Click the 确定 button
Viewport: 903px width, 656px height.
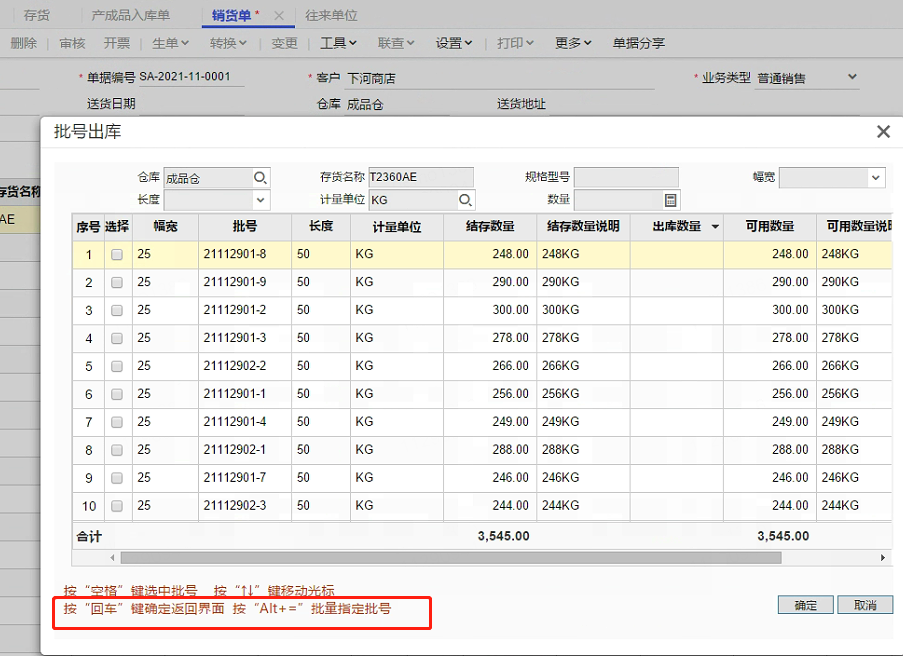tap(806, 605)
